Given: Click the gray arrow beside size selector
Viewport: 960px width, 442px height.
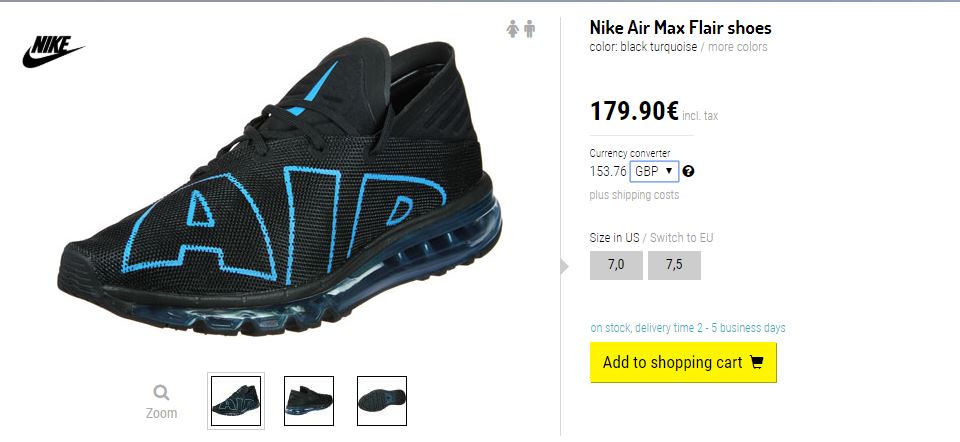Looking at the screenshot, I should [564, 266].
